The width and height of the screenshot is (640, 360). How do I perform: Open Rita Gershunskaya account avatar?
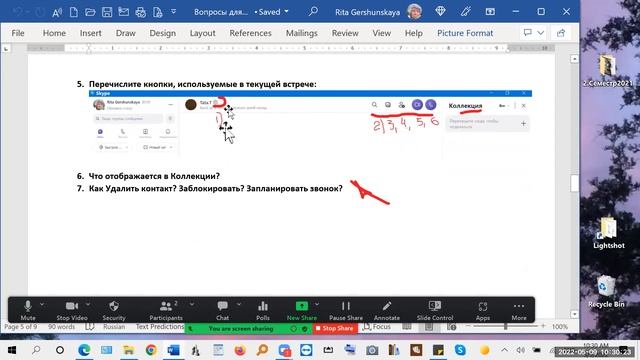click(x=414, y=11)
